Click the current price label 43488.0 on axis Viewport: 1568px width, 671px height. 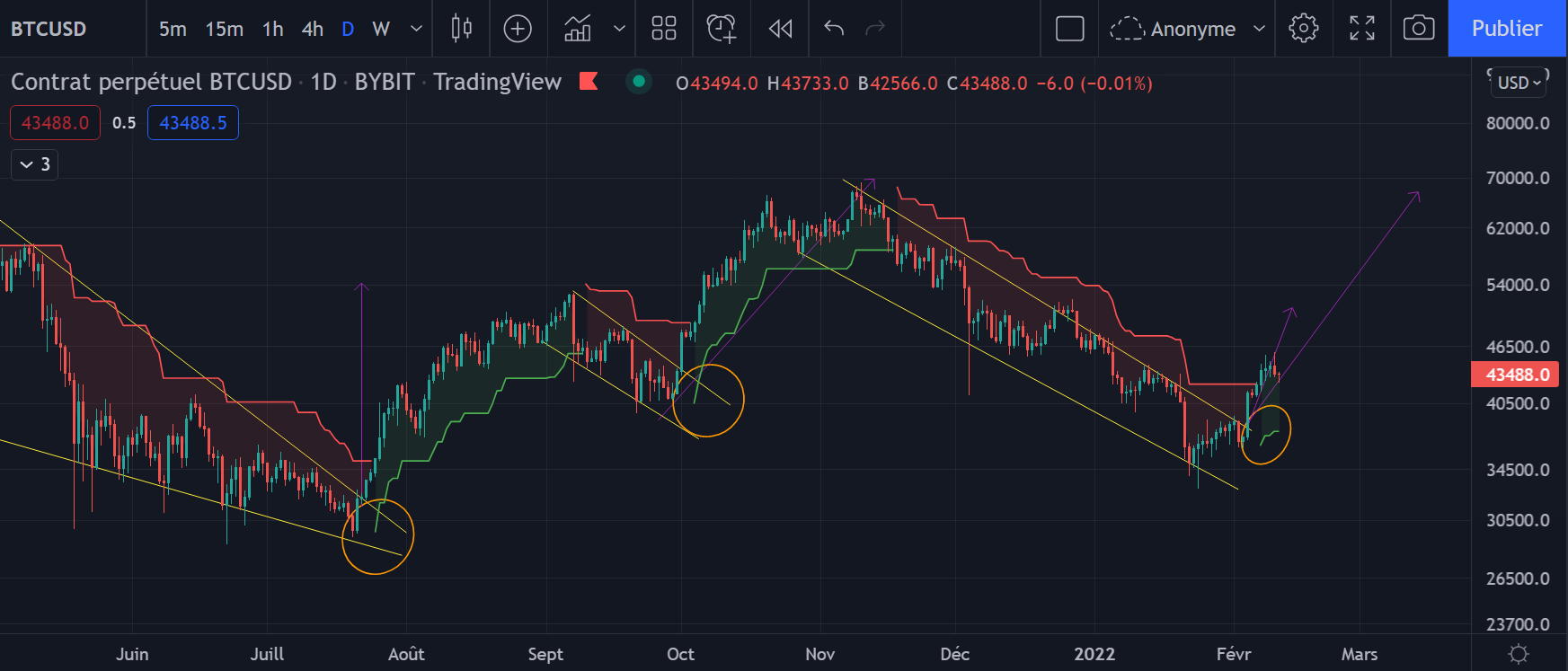pos(1516,375)
